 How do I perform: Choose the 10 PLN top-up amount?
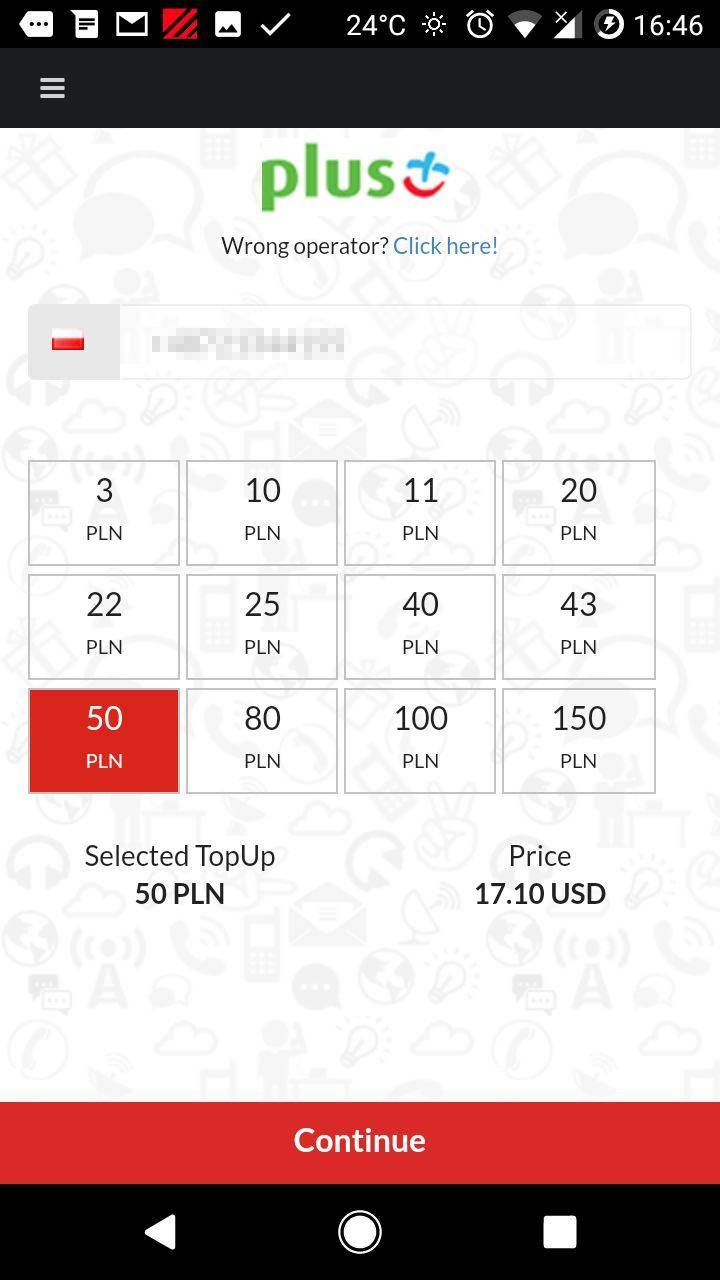click(262, 513)
